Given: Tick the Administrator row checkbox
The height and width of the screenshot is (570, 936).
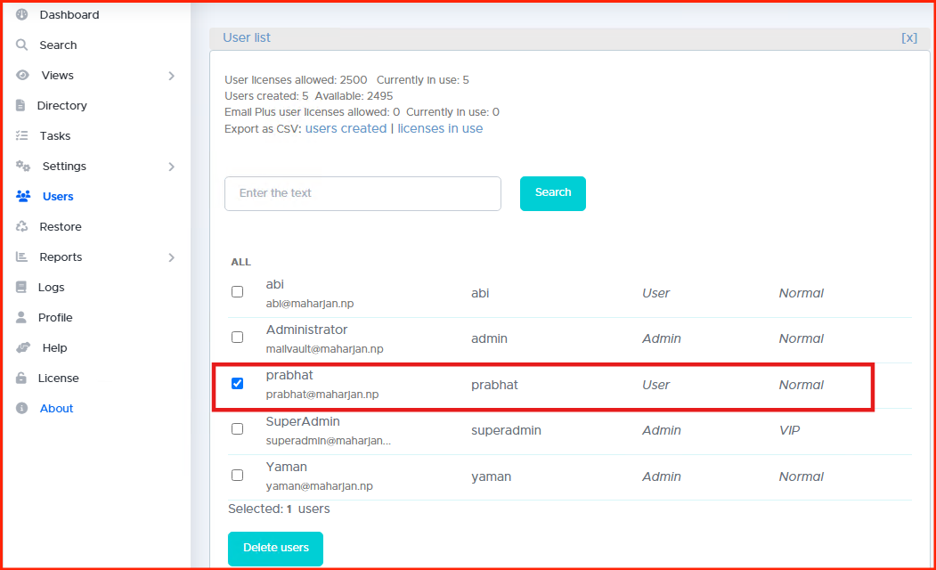Looking at the screenshot, I should click(237, 337).
